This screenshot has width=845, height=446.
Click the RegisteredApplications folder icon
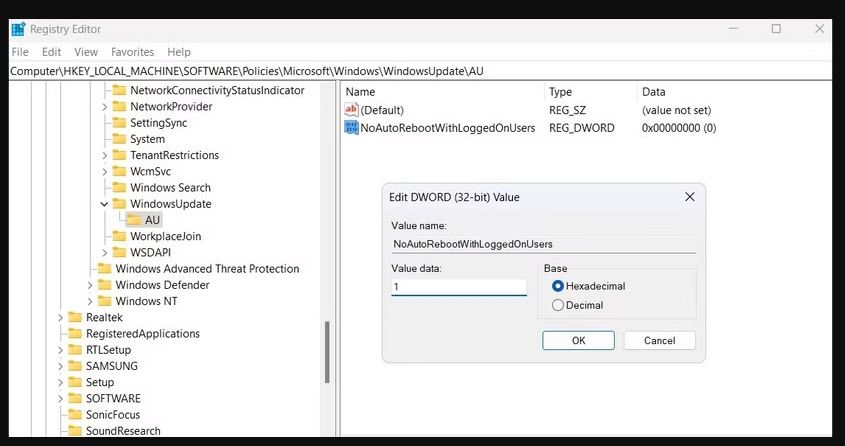tap(75, 333)
